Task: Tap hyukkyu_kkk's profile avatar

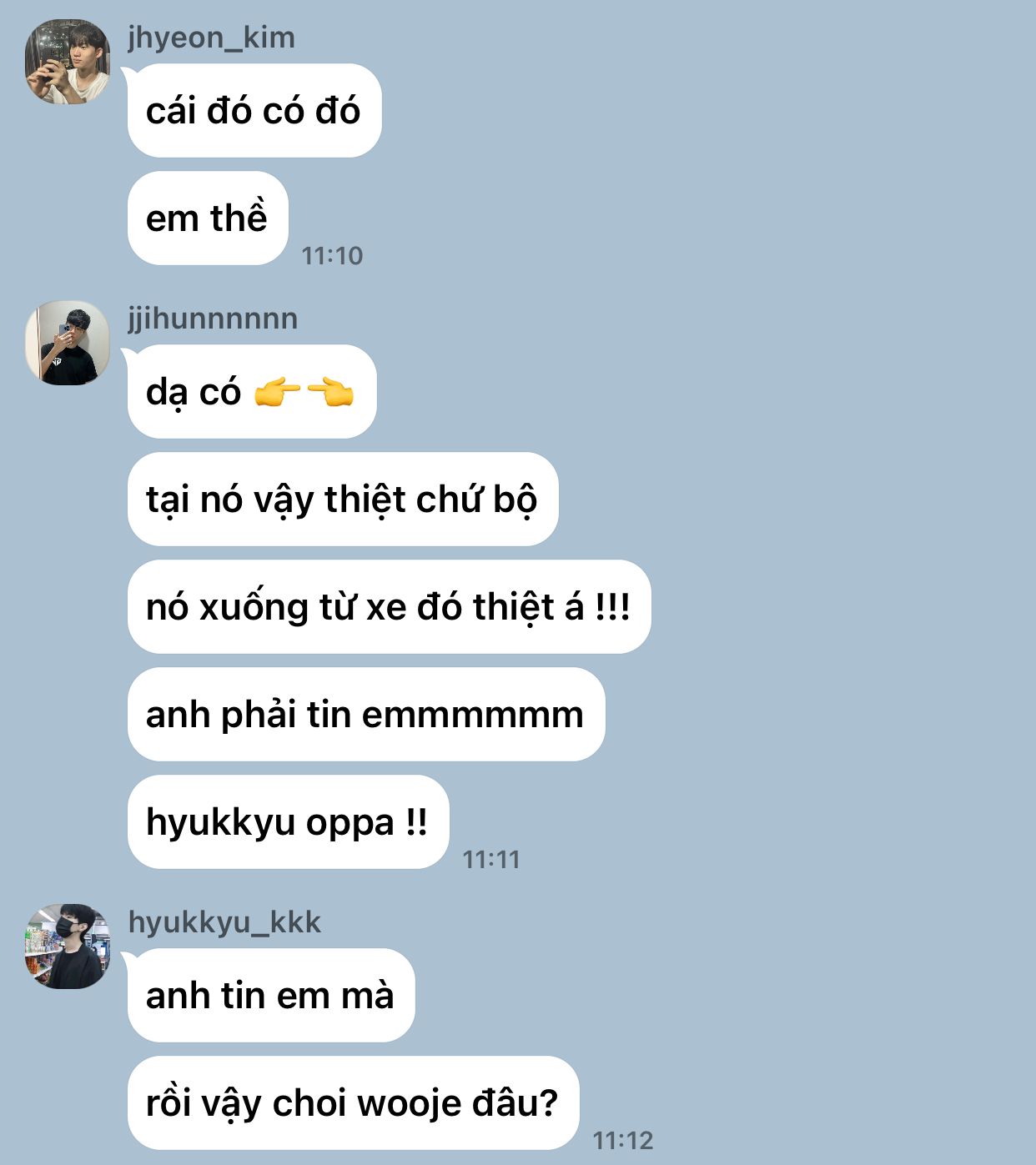Action: [68, 947]
